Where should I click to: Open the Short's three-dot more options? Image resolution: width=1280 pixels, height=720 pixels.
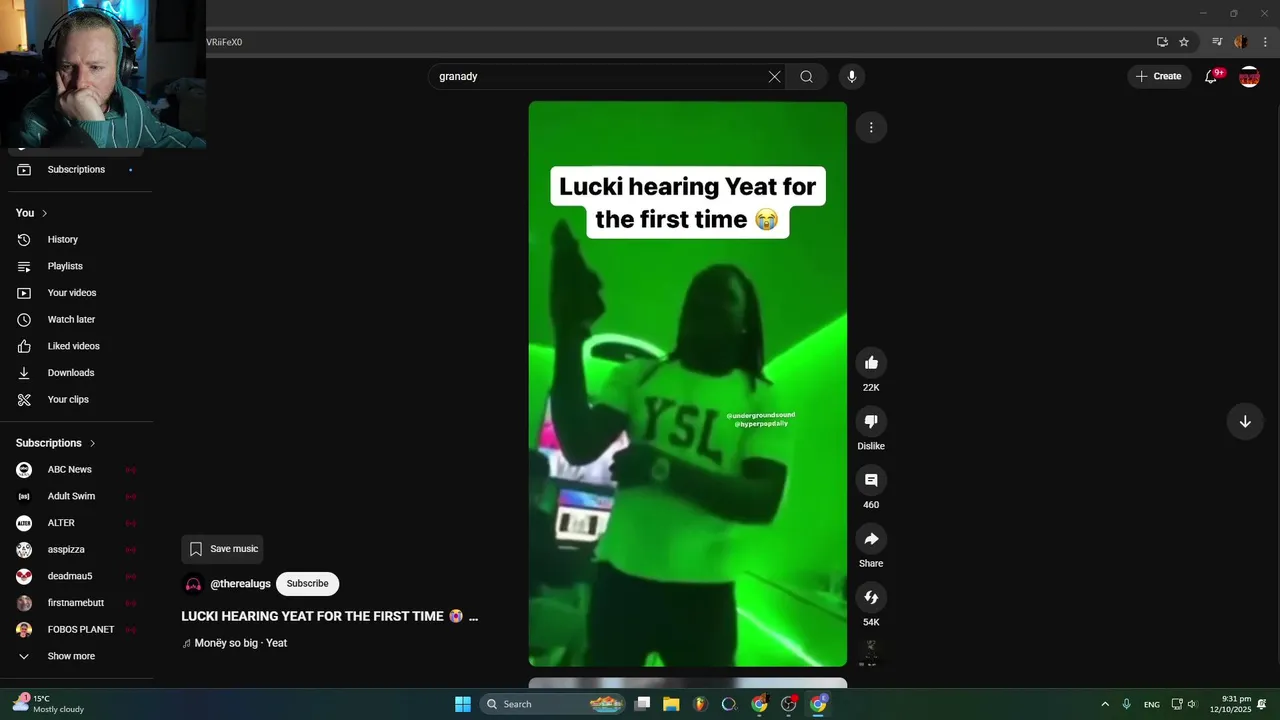coord(871,127)
